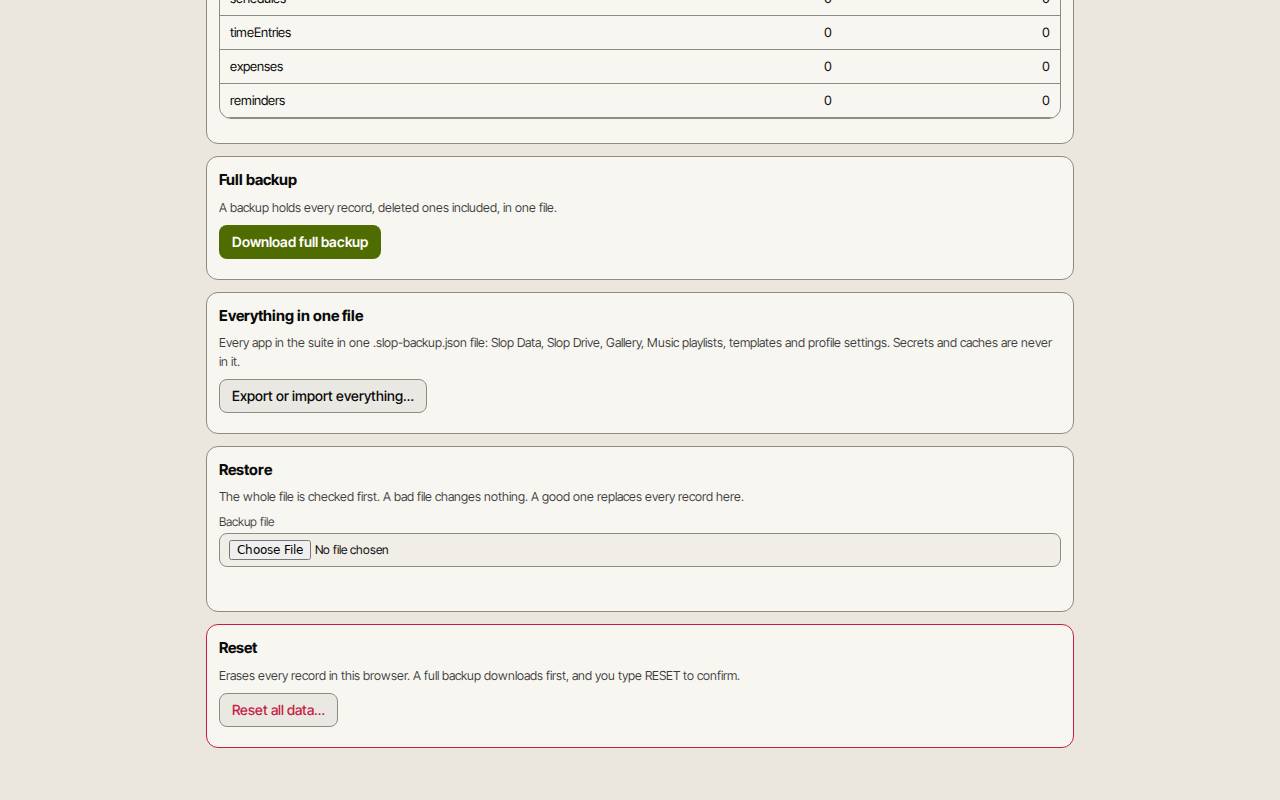The width and height of the screenshot is (1280, 800).
Task: Open Export or import everything dialog
Action: tap(323, 396)
